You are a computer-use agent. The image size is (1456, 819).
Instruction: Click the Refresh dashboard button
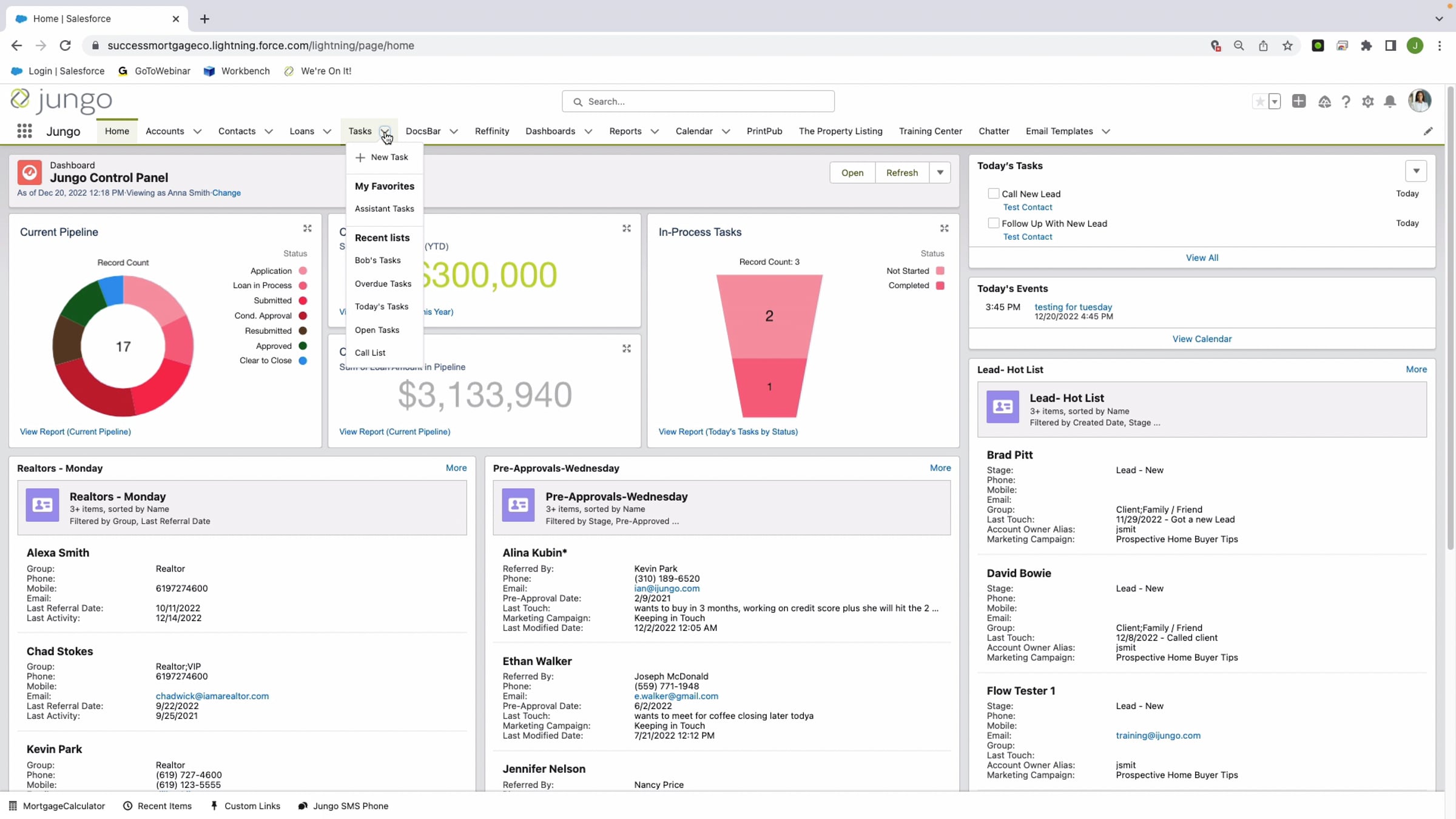click(x=902, y=173)
